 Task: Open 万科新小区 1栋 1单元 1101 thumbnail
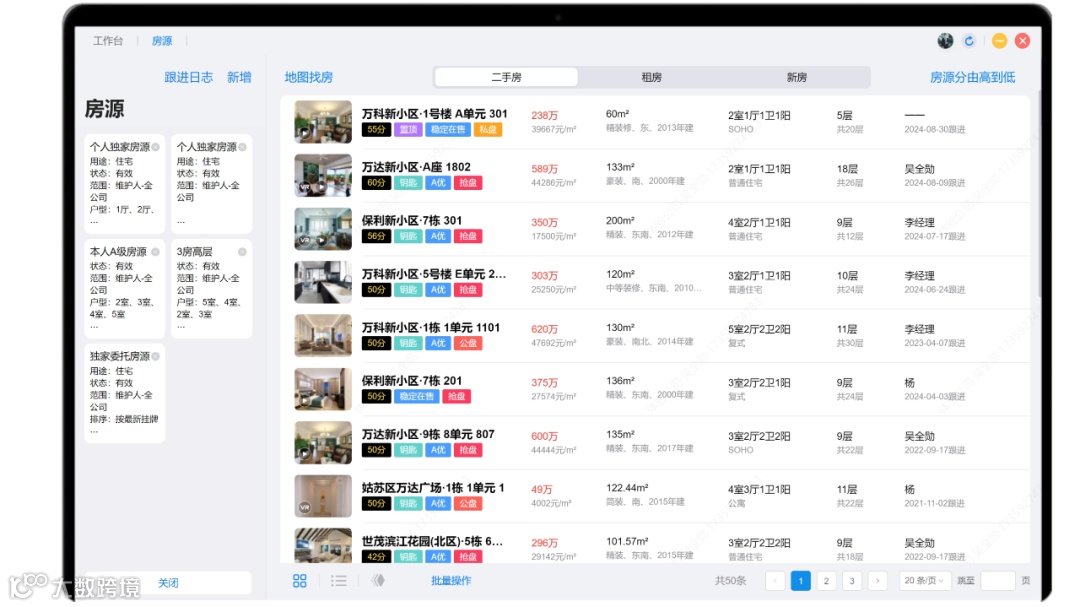click(x=323, y=336)
